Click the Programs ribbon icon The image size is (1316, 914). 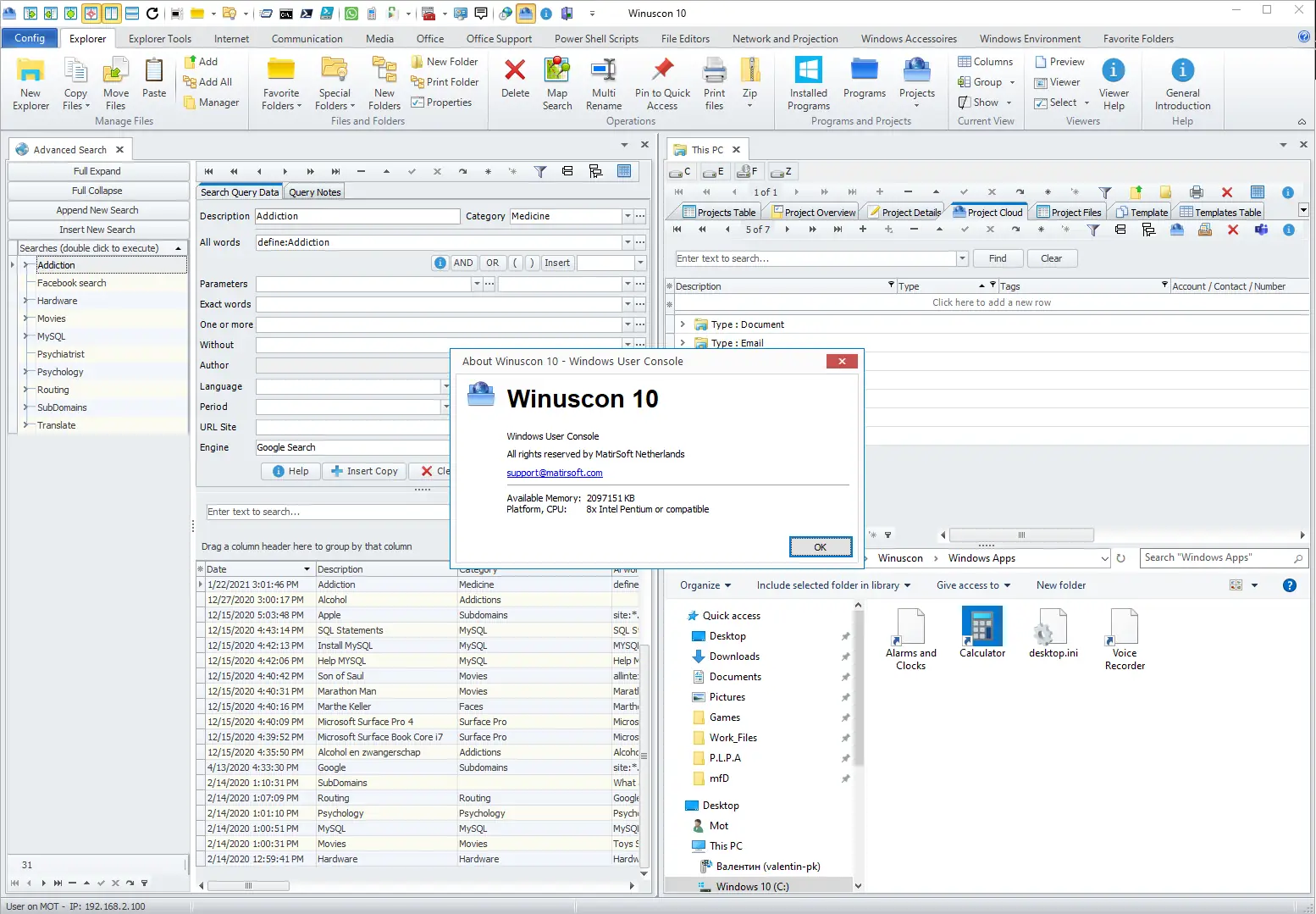pyautogui.click(x=865, y=78)
